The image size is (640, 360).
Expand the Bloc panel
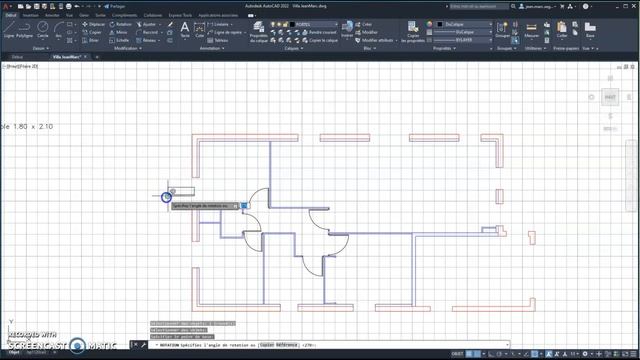(369, 49)
